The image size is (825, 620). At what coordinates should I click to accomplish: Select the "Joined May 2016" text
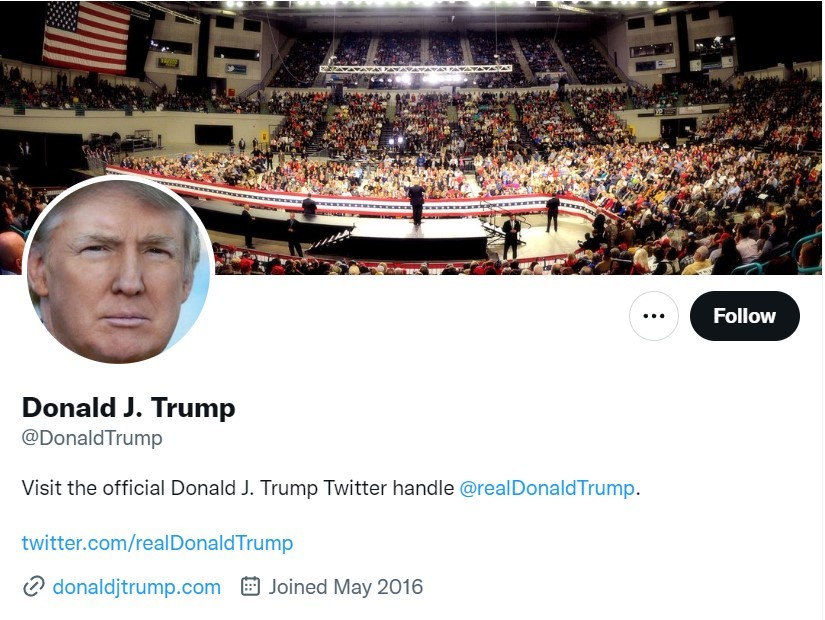346,587
